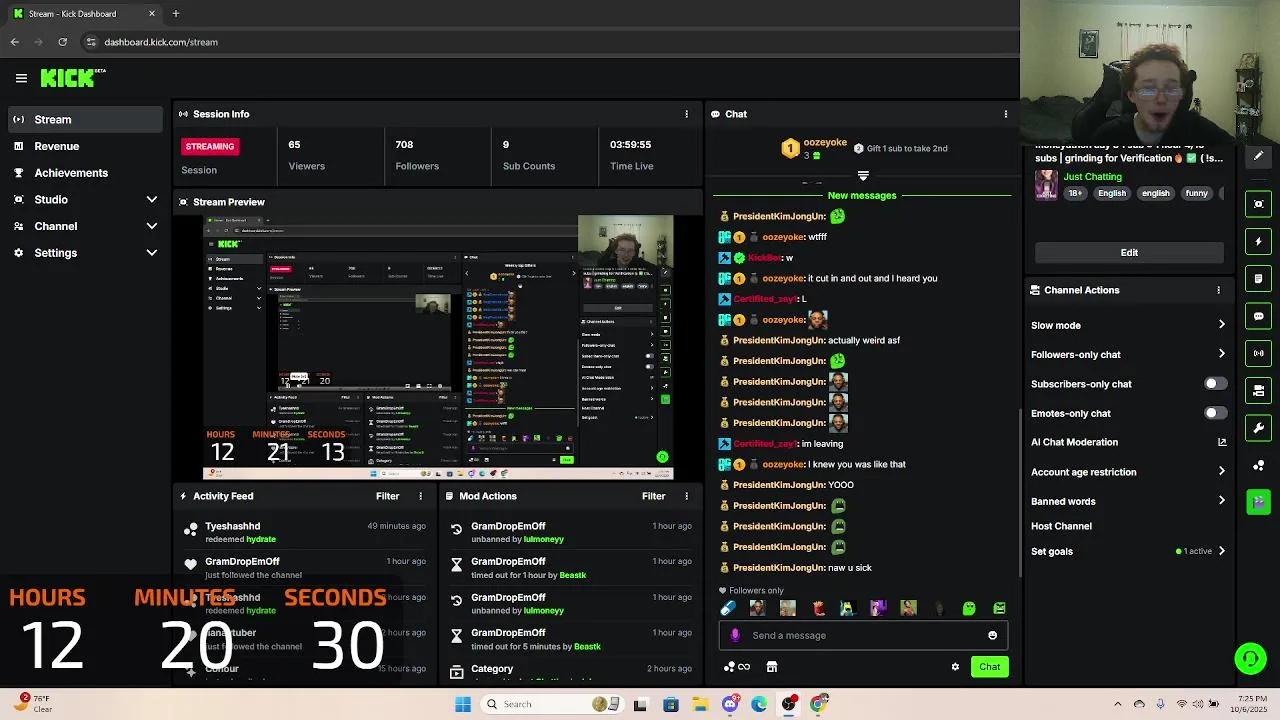Expand Slow mode options

click(x=1221, y=325)
